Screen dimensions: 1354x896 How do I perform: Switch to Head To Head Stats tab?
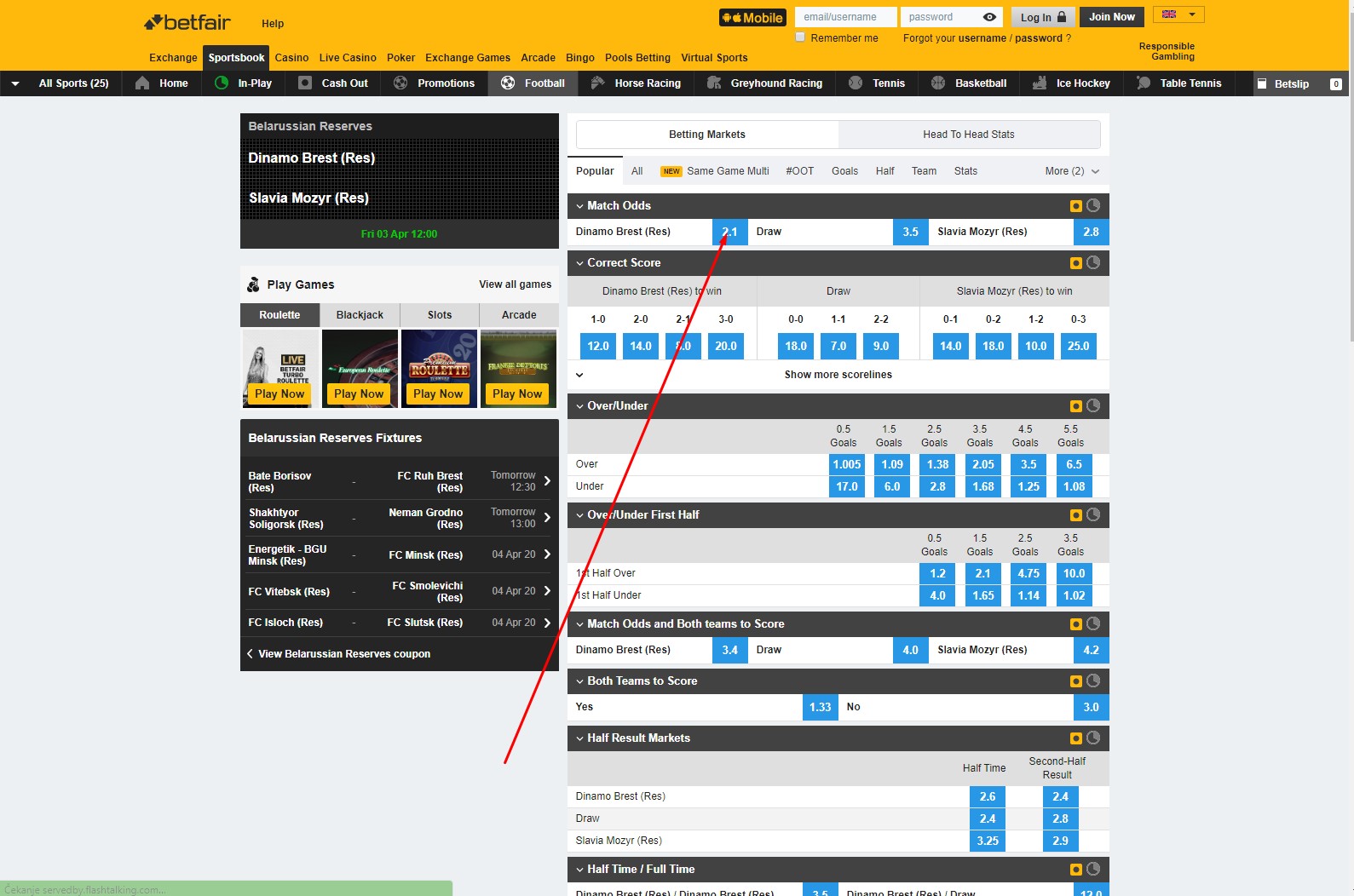(969, 135)
